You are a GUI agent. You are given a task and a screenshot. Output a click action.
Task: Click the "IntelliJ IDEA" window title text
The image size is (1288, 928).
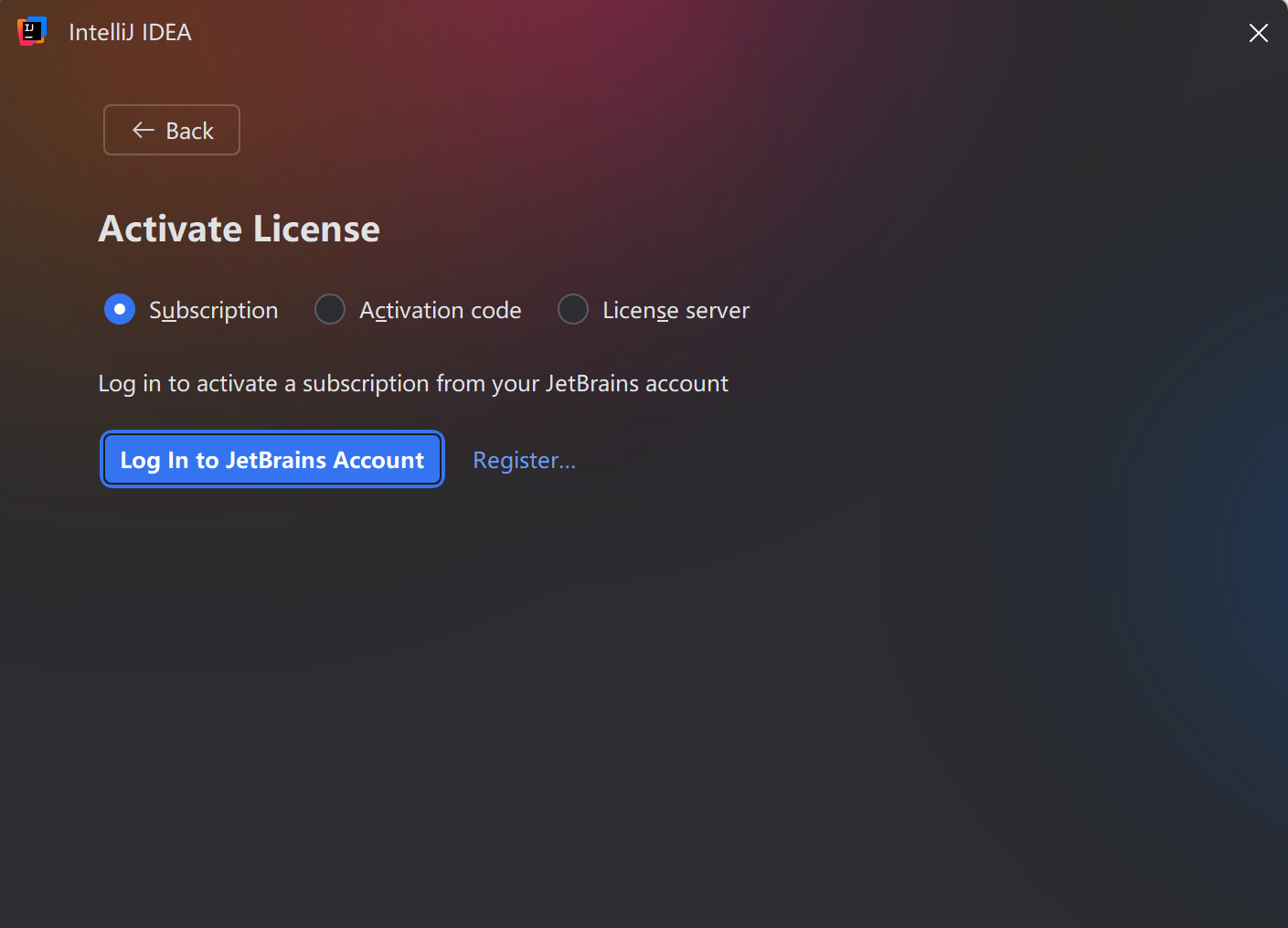(x=130, y=33)
